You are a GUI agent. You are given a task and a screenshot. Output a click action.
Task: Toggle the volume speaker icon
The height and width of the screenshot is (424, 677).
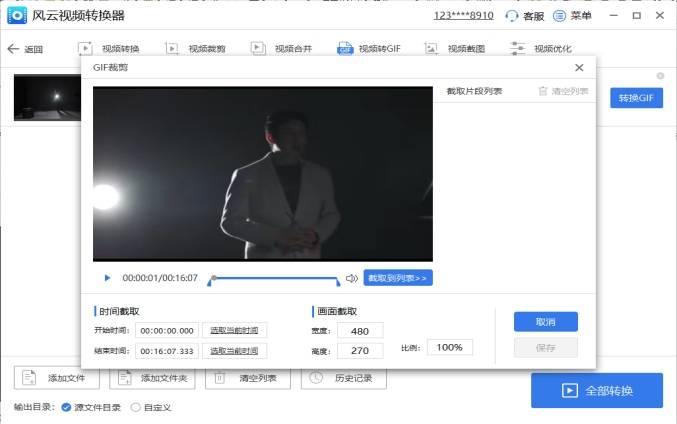pyautogui.click(x=352, y=278)
